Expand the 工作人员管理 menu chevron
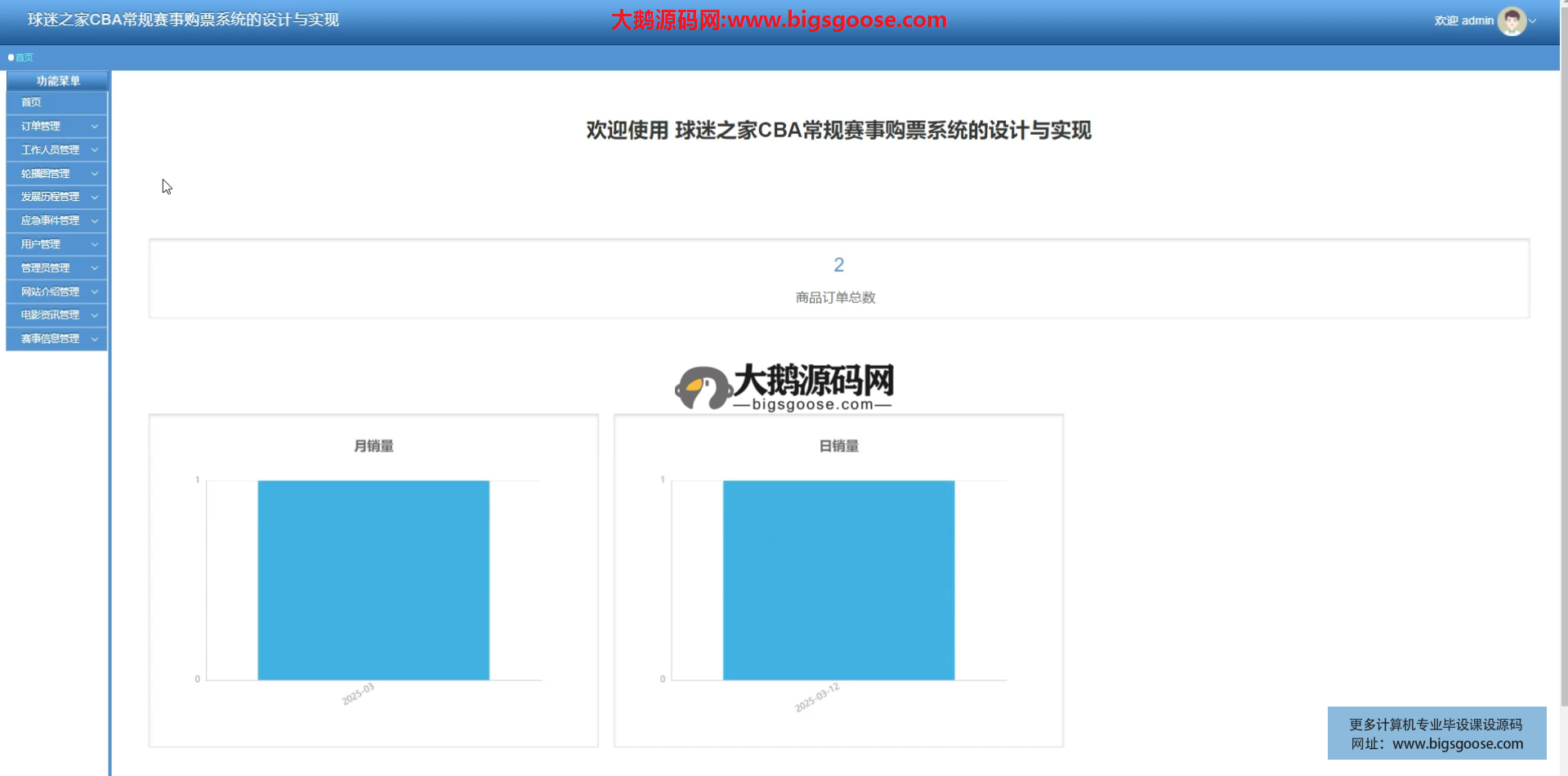 click(95, 150)
